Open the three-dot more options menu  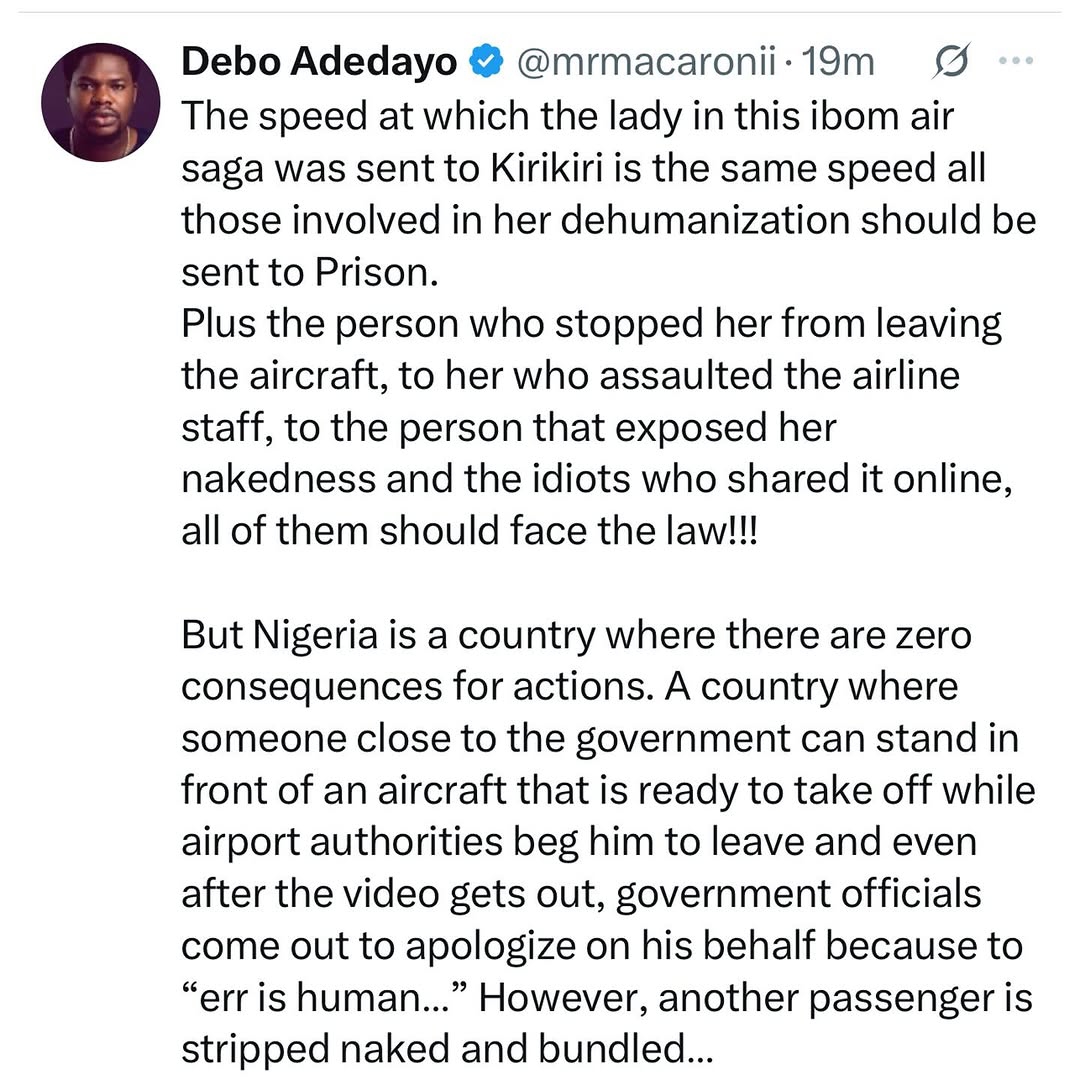tap(1015, 61)
